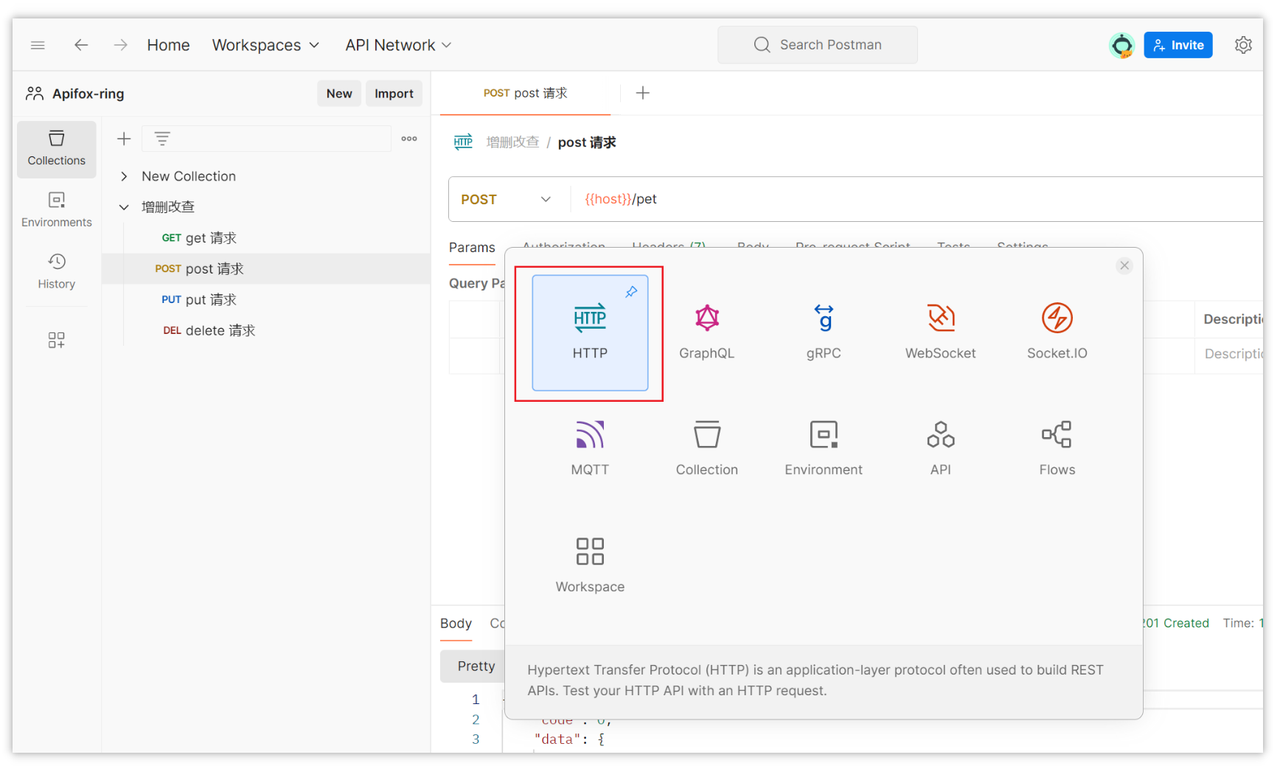The width and height of the screenshot is (1280, 766).
Task: Click the Import button
Action: click(394, 94)
